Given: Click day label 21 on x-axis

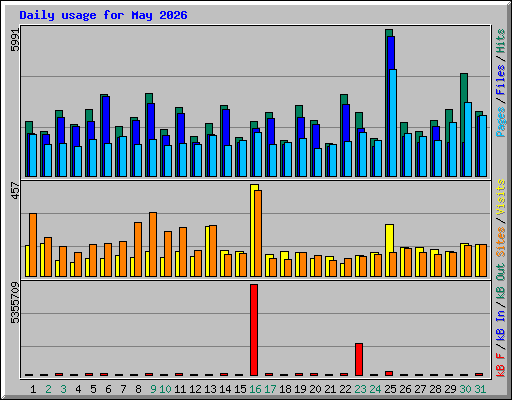Looking at the screenshot, I should coord(330,389).
